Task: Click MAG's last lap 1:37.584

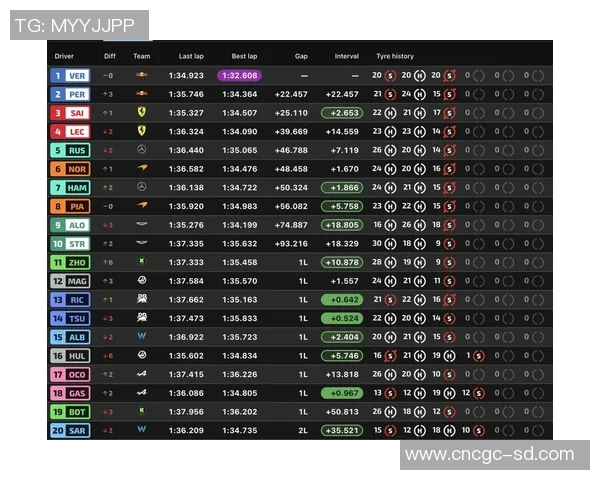Action: point(186,281)
